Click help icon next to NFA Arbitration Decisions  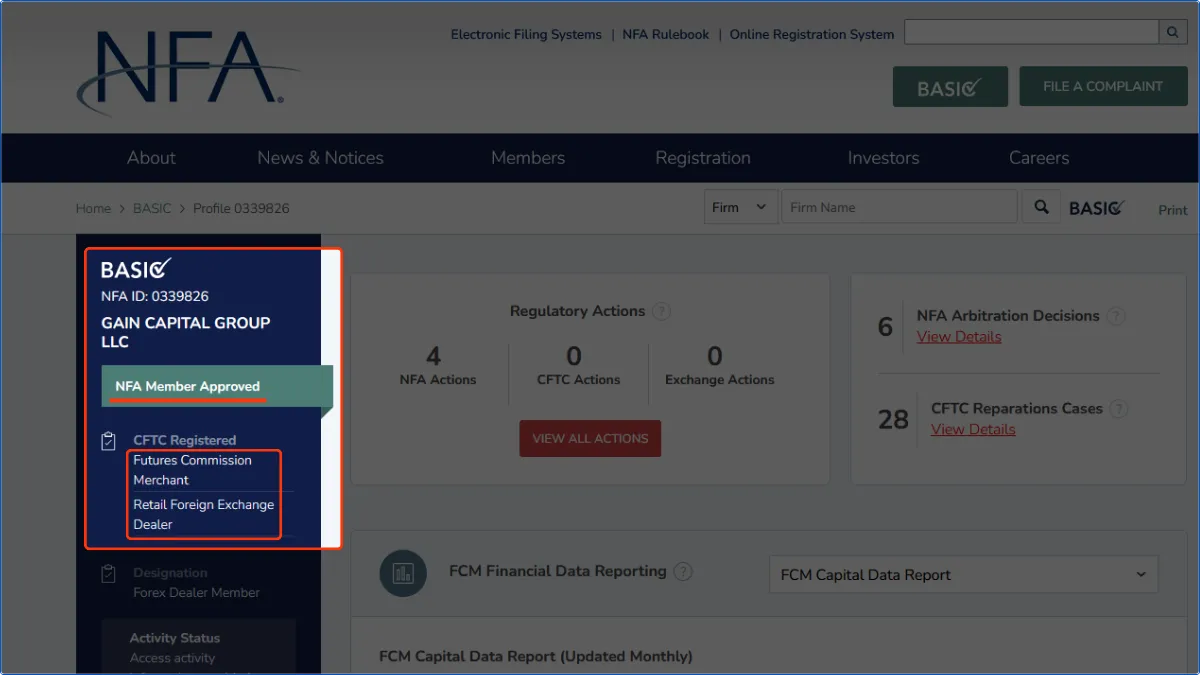click(1116, 316)
